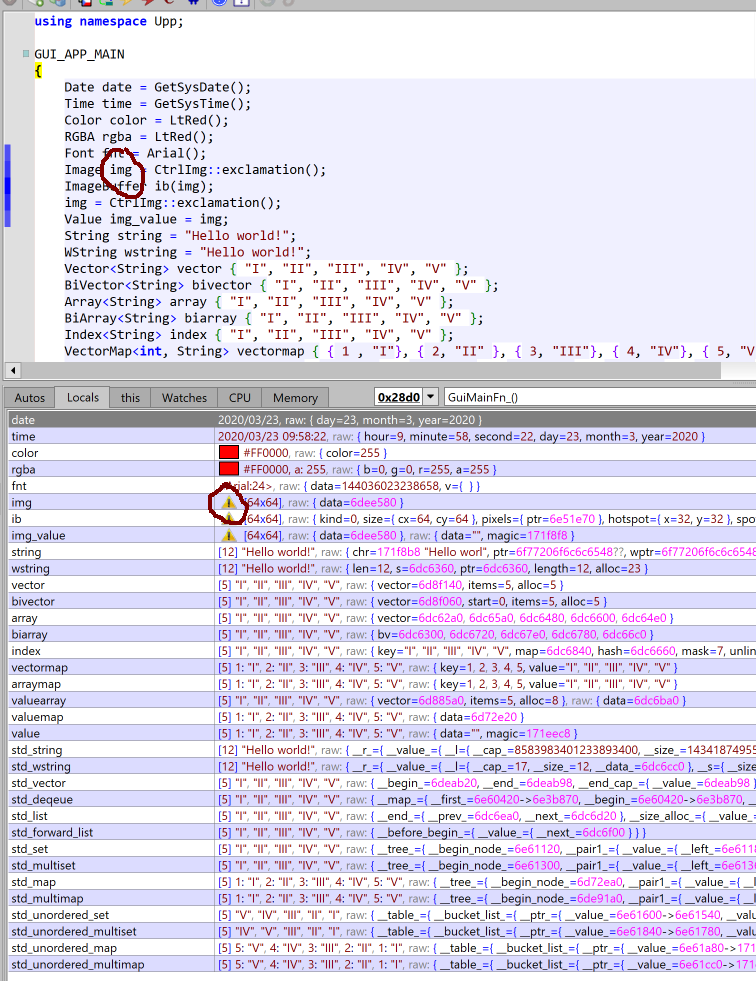Click the warning icon in the img row
Image resolution: width=756 pixels, height=981 pixels.
(x=230, y=503)
